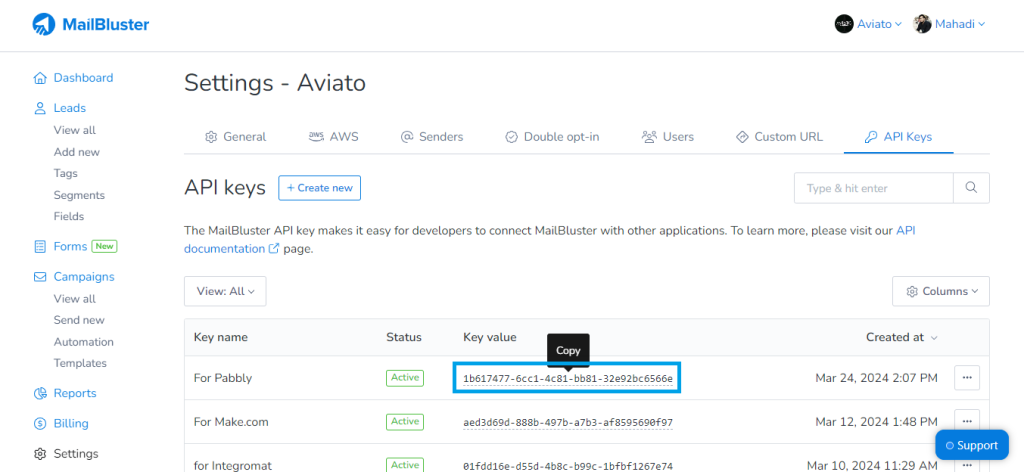Image resolution: width=1024 pixels, height=472 pixels.
Task: Click the Active badge for For Make.com
Action: [x=405, y=422]
